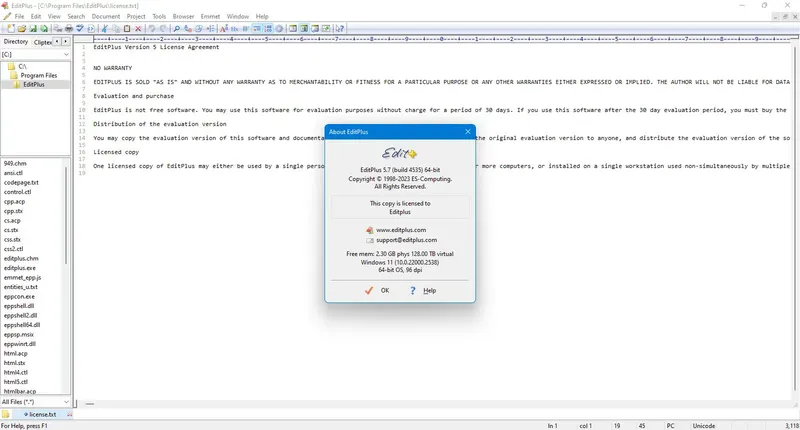Screen dimensions: 800x430
Task: Open Preferences via the gear icon
Action: [279, 29]
